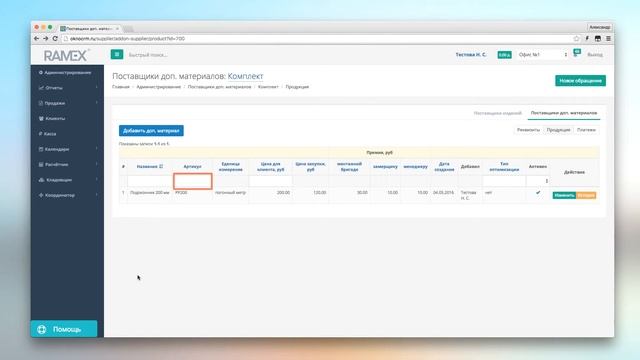Click the Добавить доп. материал button
The image size is (640, 360).
(151, 131)
